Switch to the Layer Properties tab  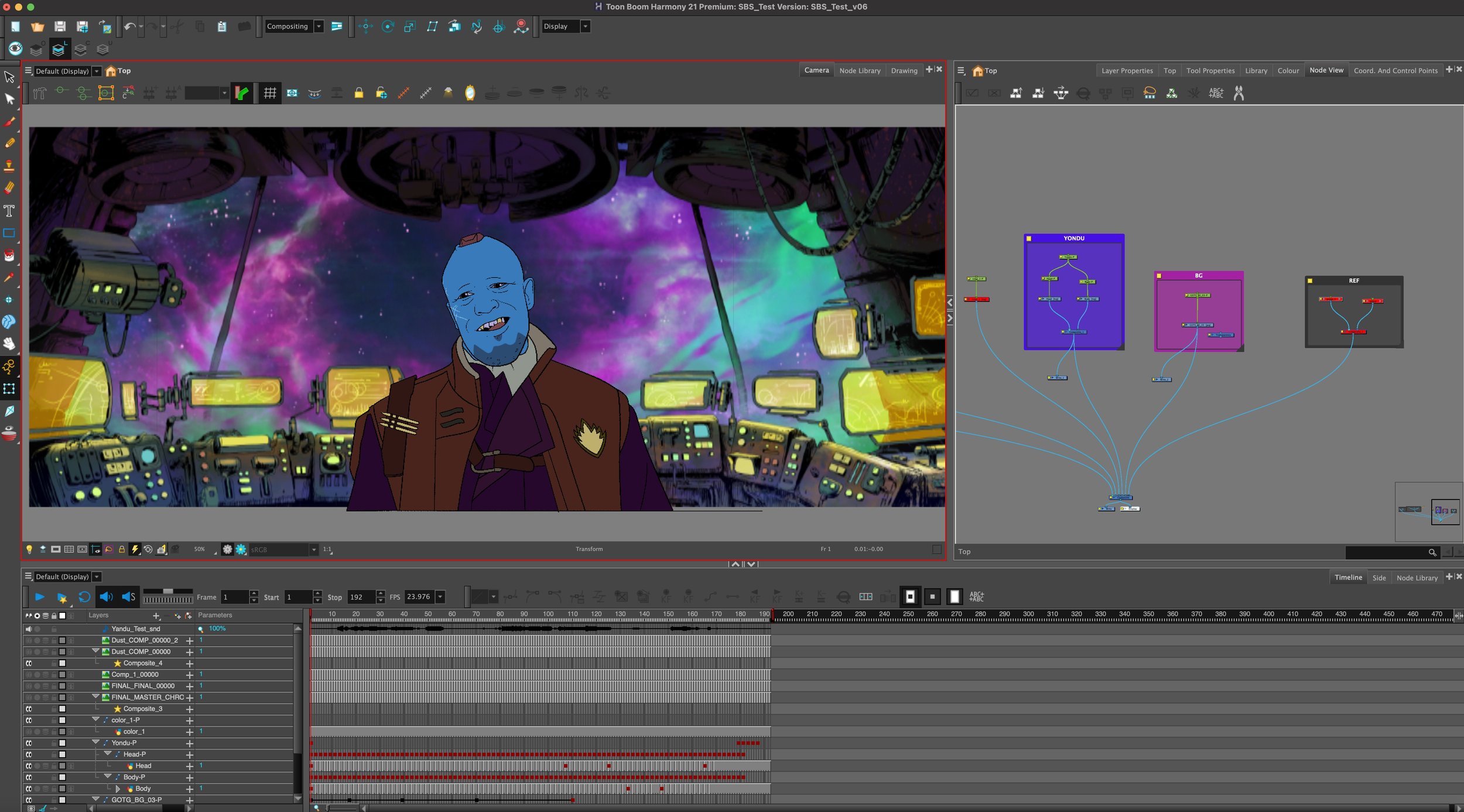click(x=1129, y=70)
